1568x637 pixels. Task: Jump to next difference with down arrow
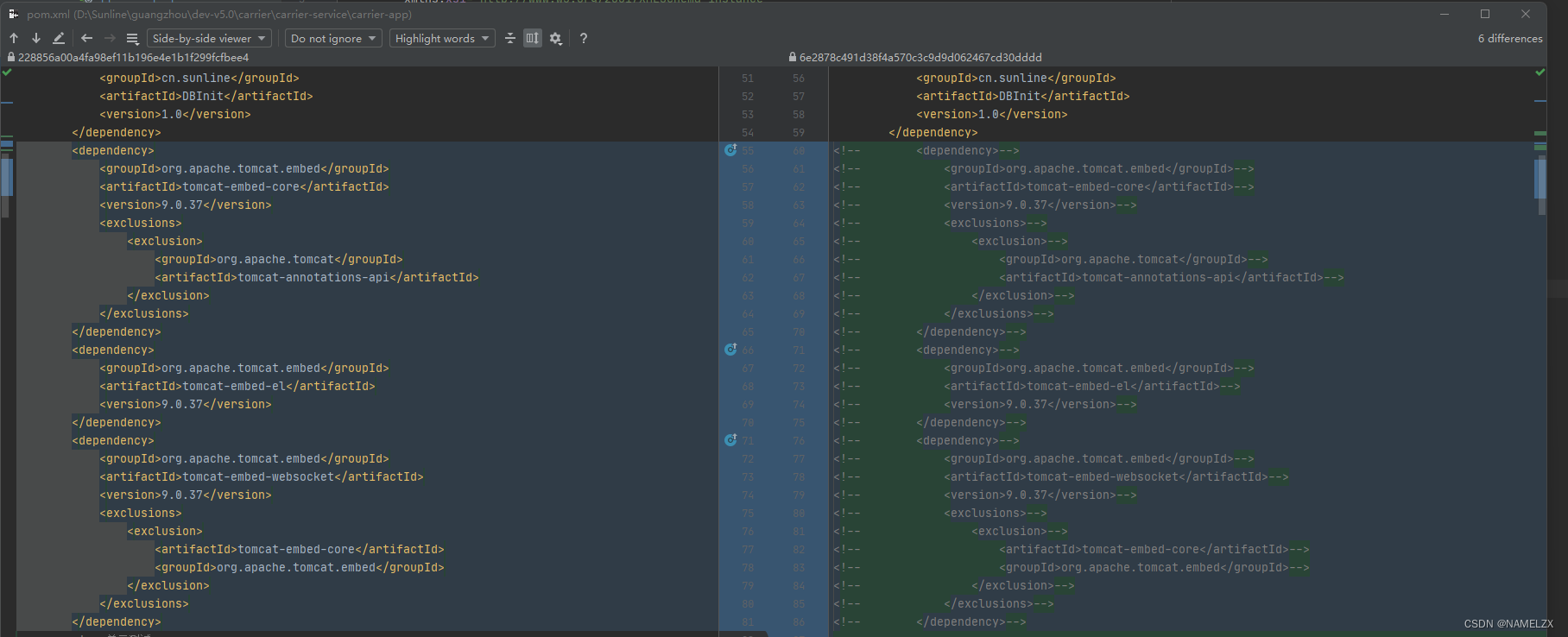tap(36, 38)
